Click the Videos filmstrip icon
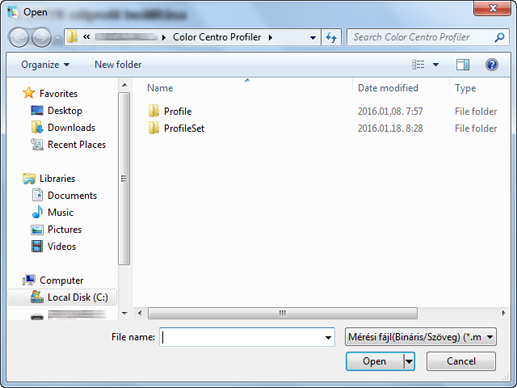Viewport: 517px width, 388px height. [37, 246]
